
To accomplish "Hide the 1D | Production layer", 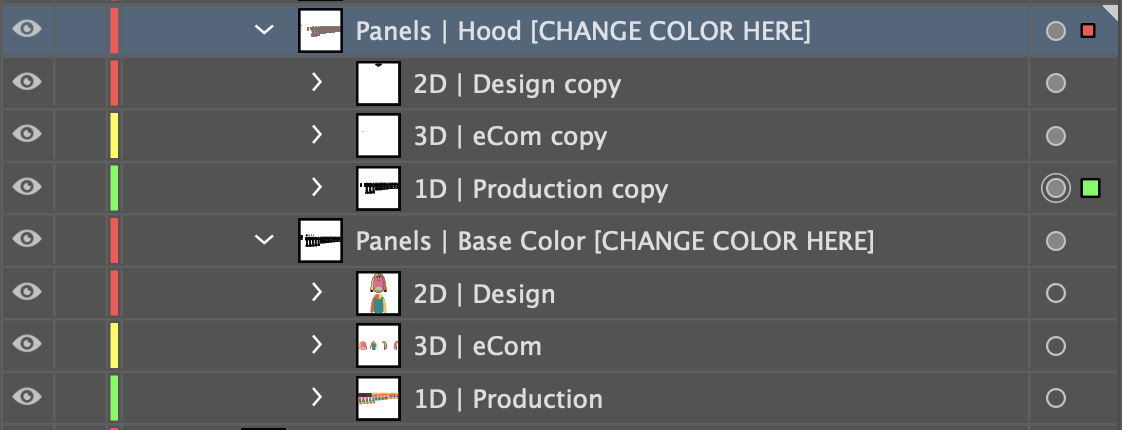I will (27, 397).
